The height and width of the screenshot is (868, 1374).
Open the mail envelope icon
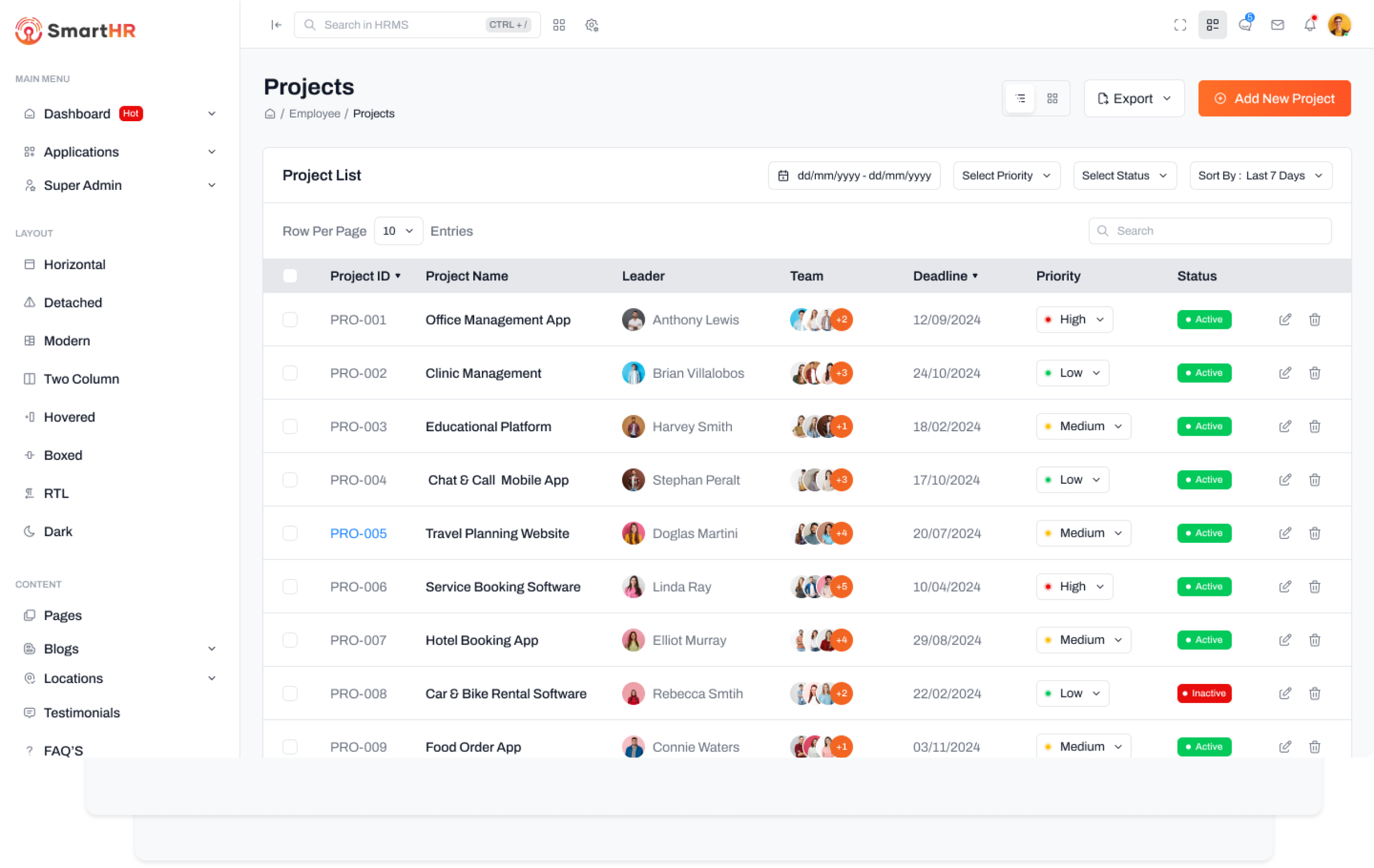1278,25
